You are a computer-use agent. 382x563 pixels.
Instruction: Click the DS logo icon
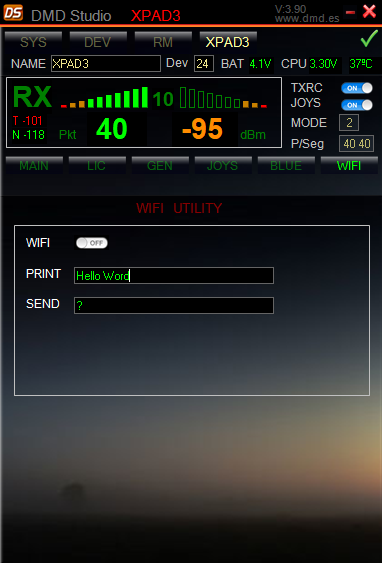coord(13,13)
